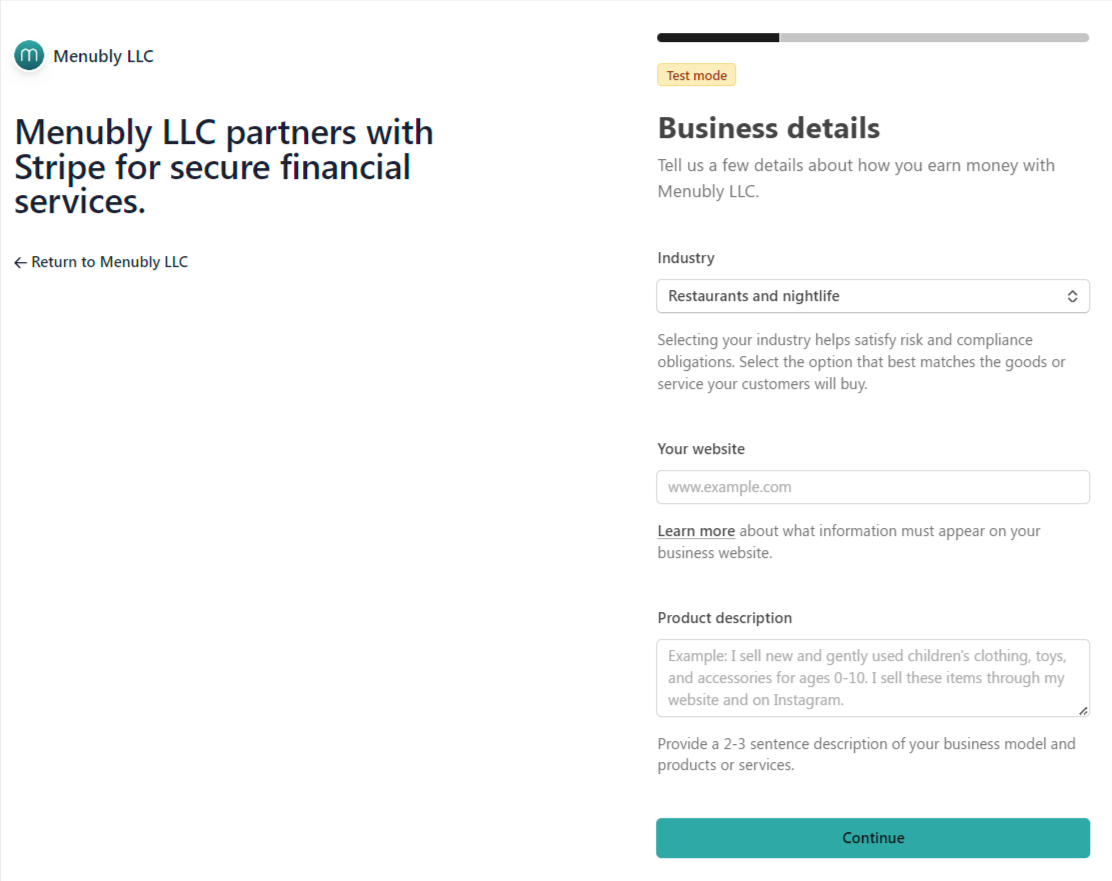Click the back arrow beside Return to Menubly
The width and height of the screenshot is (1112, 881).
tap(20, 262)
